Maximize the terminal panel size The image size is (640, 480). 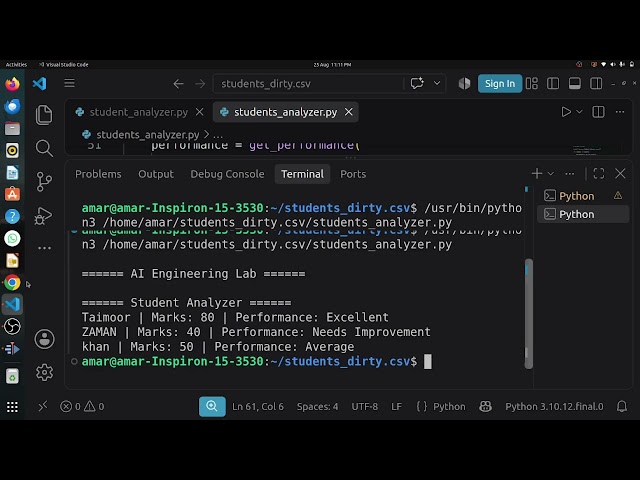click(599, 173)
